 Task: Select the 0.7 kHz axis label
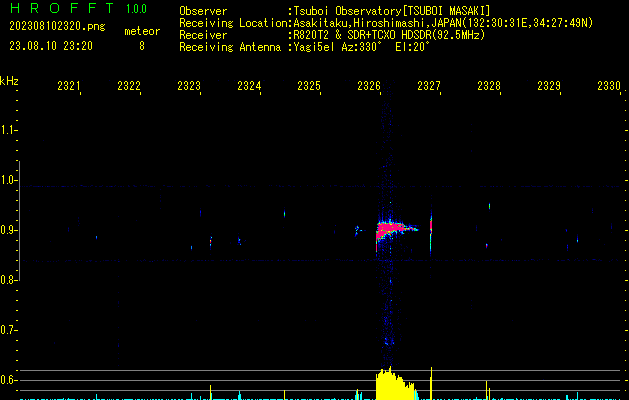coord(10,330)
